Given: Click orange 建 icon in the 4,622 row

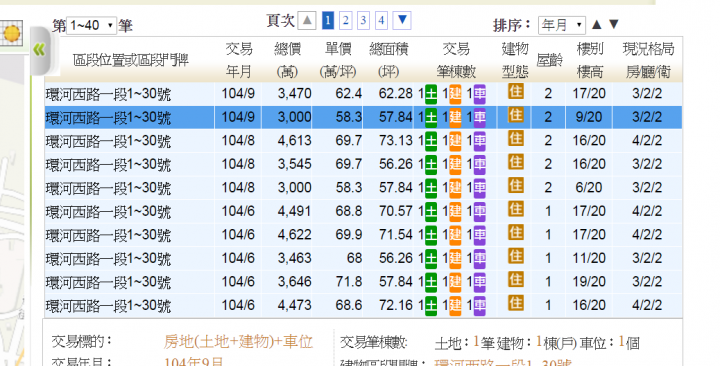Looking at the screenshot, I should click(x=455, y=235).
